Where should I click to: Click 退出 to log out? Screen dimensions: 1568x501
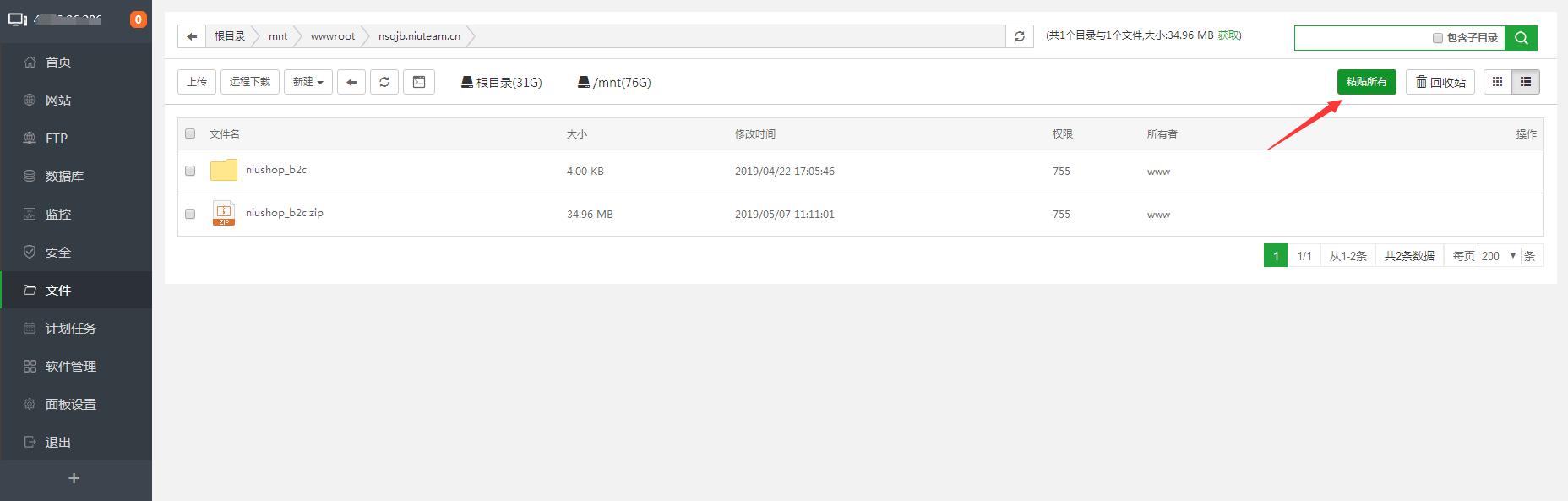pyautogui.click(x=76, y=442)
